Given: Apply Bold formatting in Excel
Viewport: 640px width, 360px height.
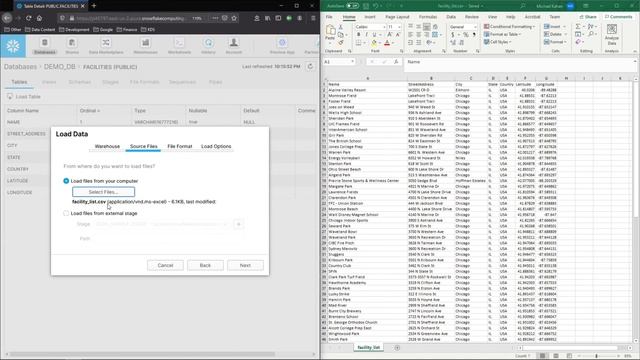Looking at the screenshot, I should coord(358,35).
